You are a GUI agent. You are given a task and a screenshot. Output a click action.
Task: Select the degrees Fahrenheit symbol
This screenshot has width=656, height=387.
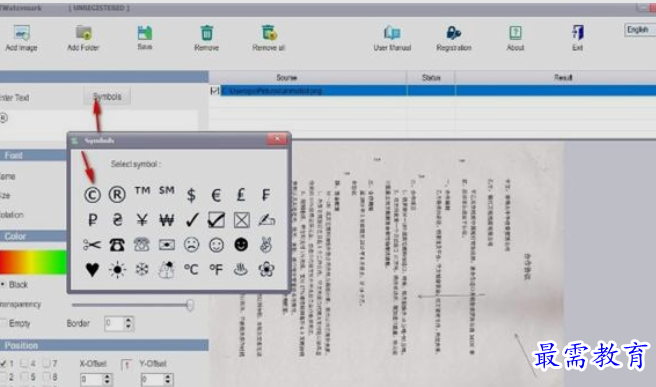click(216, 269)
